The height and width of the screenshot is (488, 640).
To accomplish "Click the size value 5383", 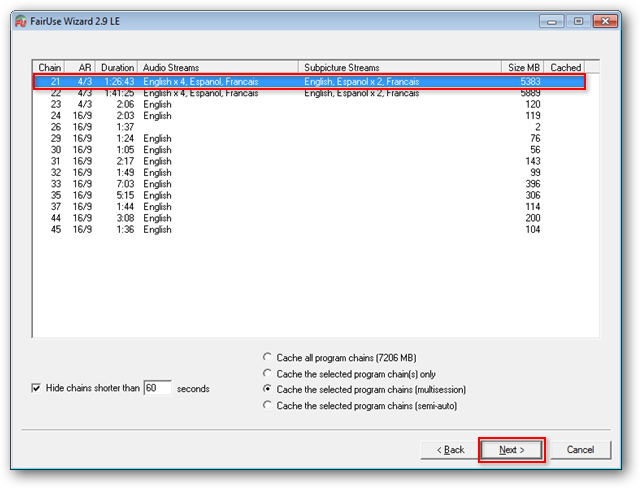I will (x=530, y=82).
